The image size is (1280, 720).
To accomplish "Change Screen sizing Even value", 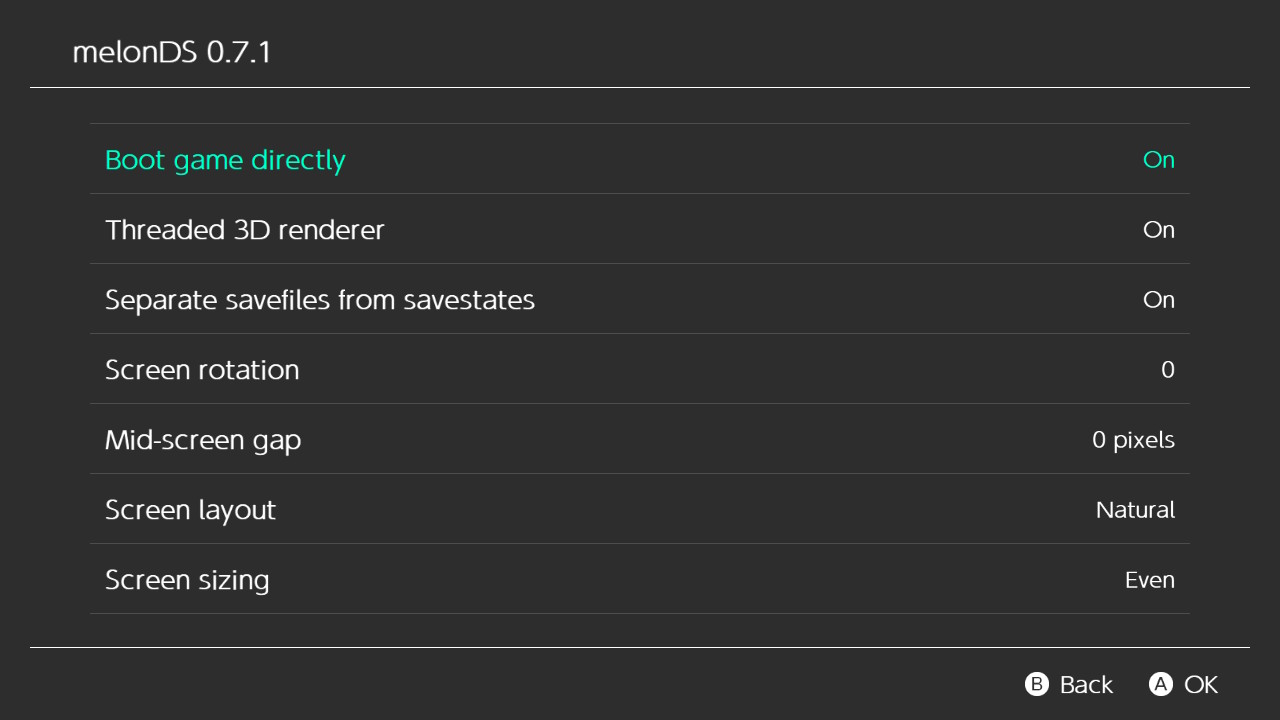I will [x=1149, y=580].
